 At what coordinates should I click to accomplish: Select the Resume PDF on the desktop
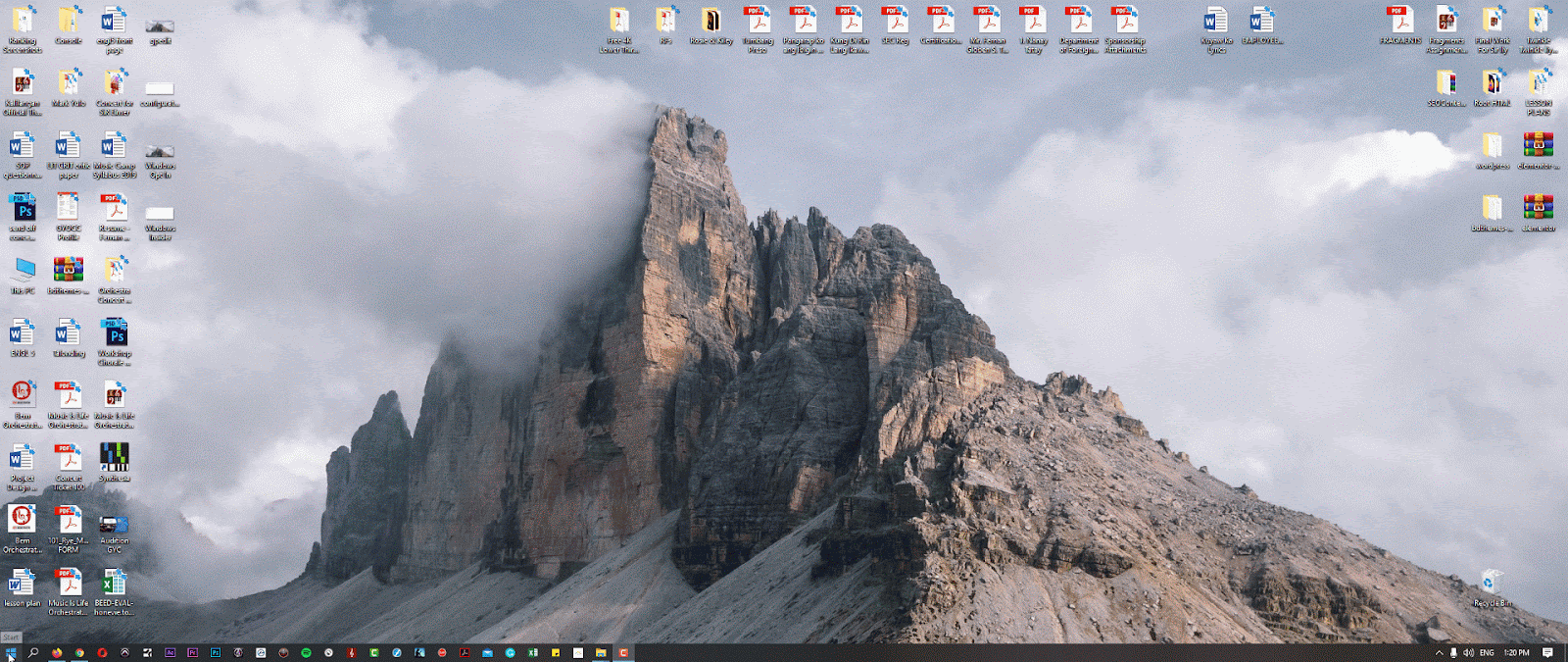click(115, 217)
